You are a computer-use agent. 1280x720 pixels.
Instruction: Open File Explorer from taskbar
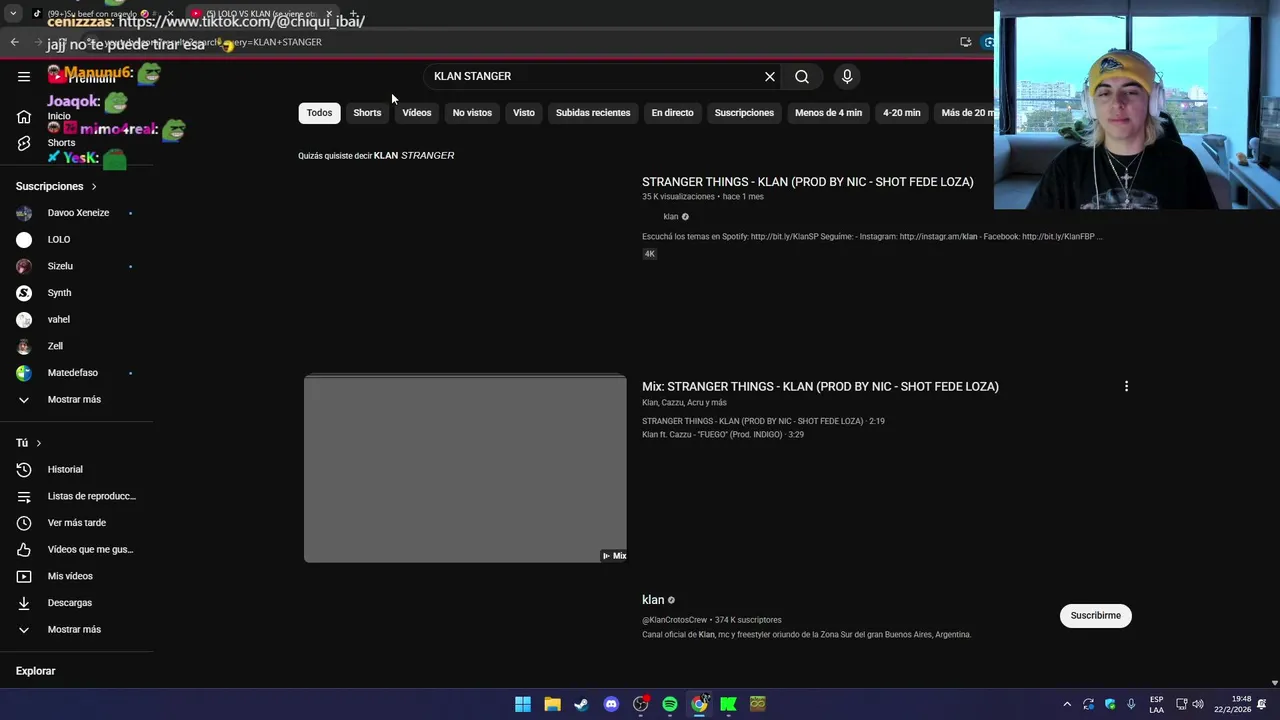pos(552,704)
